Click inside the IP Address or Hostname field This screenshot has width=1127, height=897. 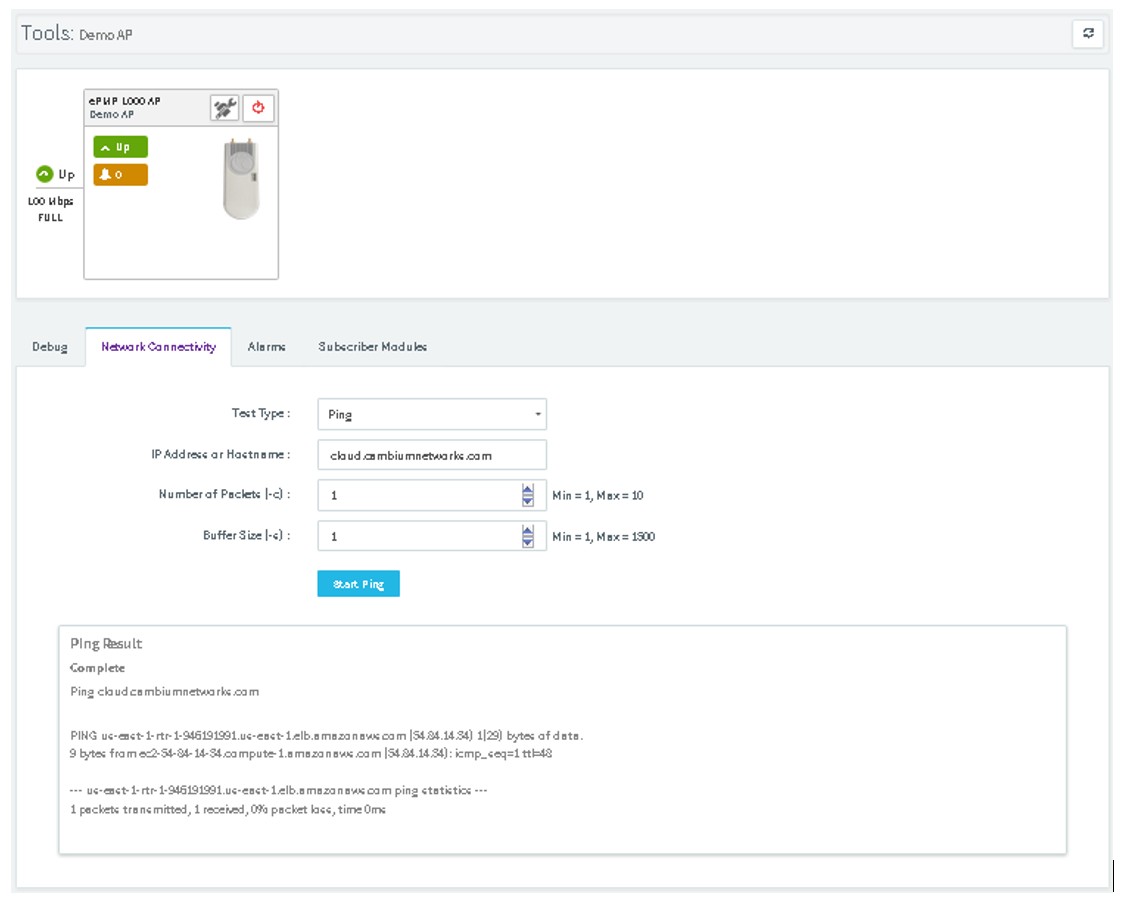tap(430, 454)
